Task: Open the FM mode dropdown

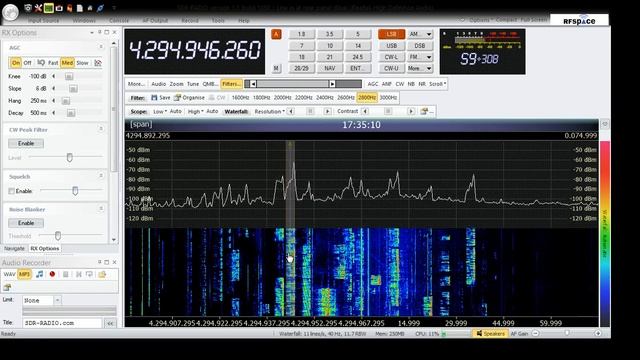Action: pyautogui.click(x=429, y=57)
